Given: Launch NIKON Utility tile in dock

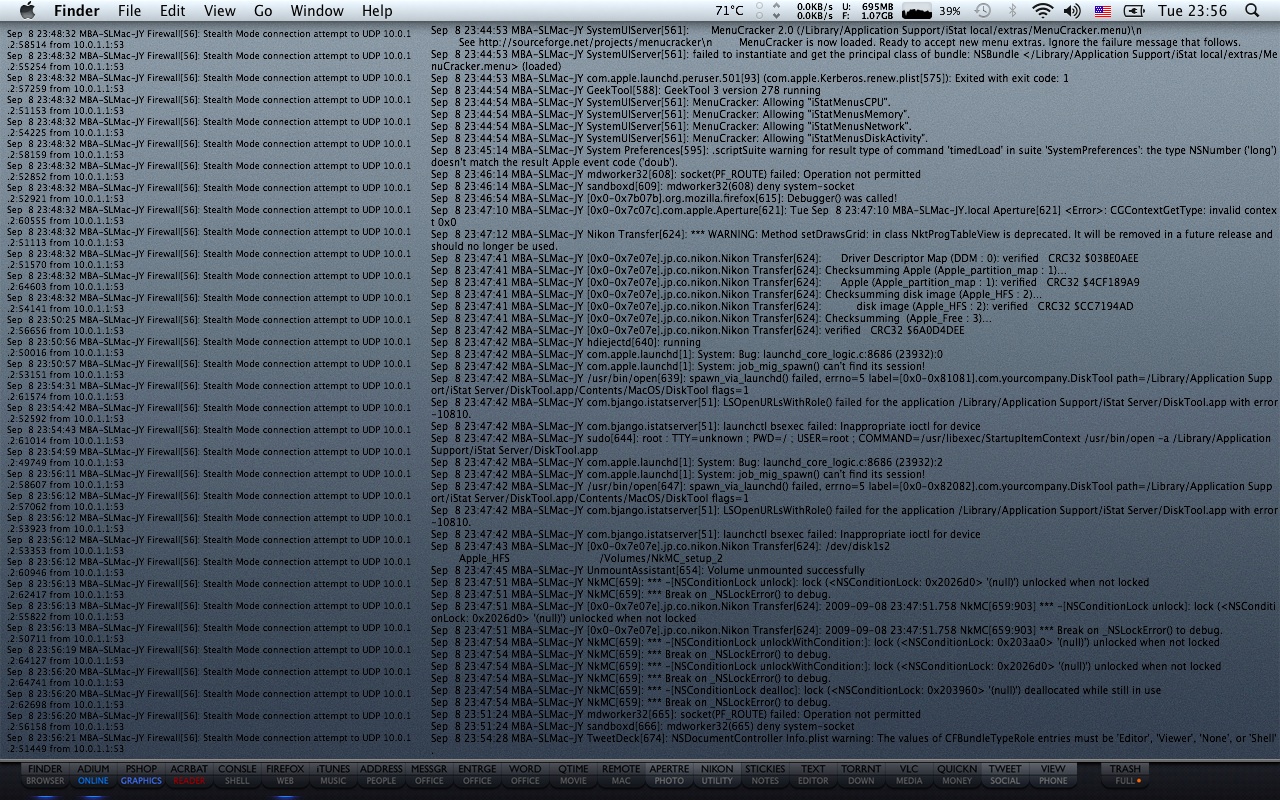Looking at the screenshot, I should click(717, 775).
